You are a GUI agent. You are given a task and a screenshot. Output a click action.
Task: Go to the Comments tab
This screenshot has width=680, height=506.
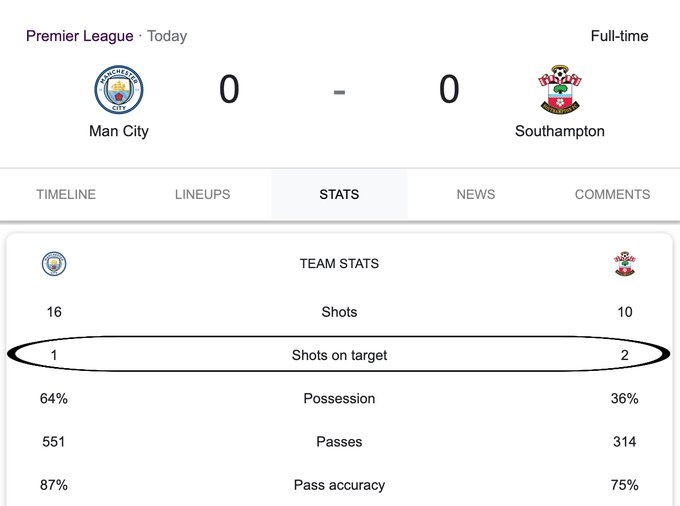tap(612, 194)
